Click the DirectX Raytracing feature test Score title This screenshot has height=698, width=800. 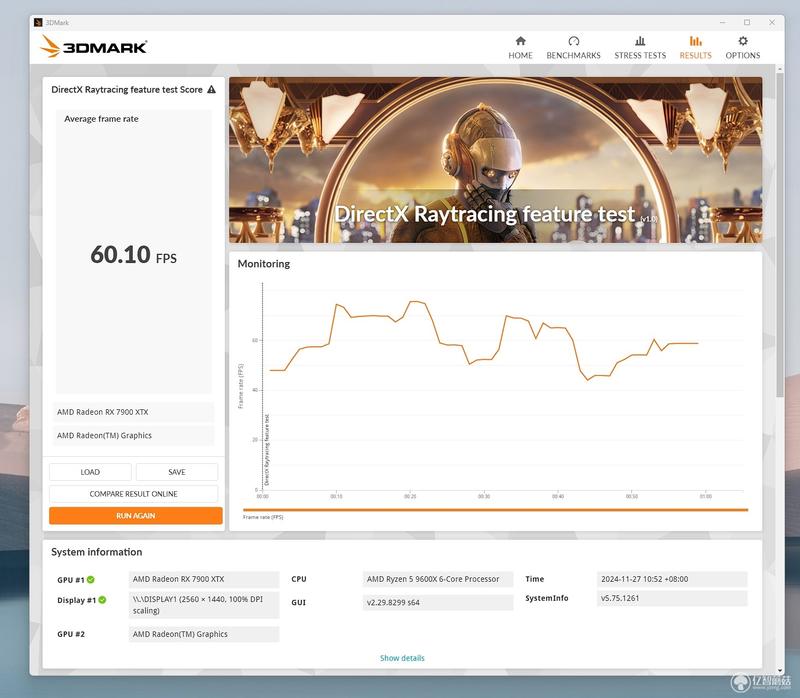[x=127, y=90]
